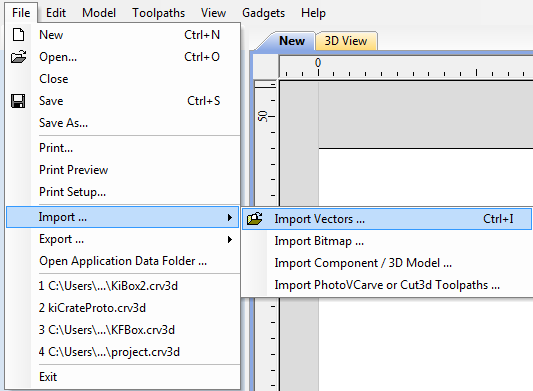Choose Open... from the File menu
Viewport: 533px width, 391px height.
point(123,57)
